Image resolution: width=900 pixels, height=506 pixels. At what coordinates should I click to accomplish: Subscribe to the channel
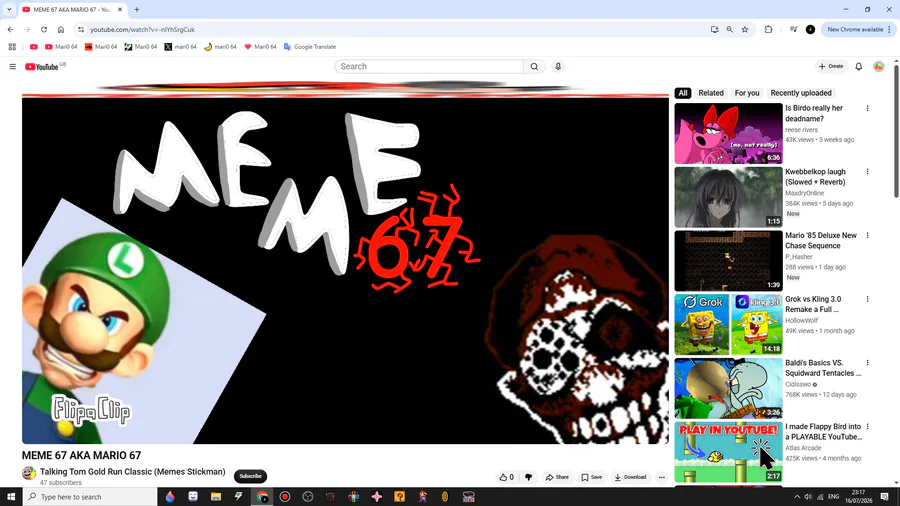[250, 476]
